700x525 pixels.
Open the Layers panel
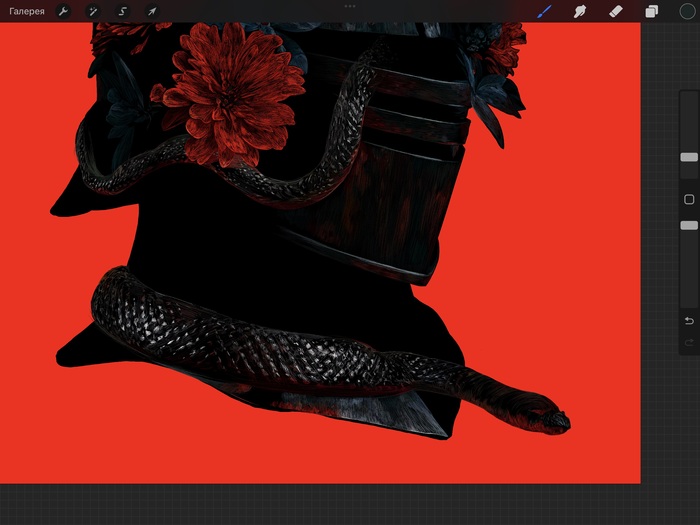pyautogui.click(x=652, y=11)
